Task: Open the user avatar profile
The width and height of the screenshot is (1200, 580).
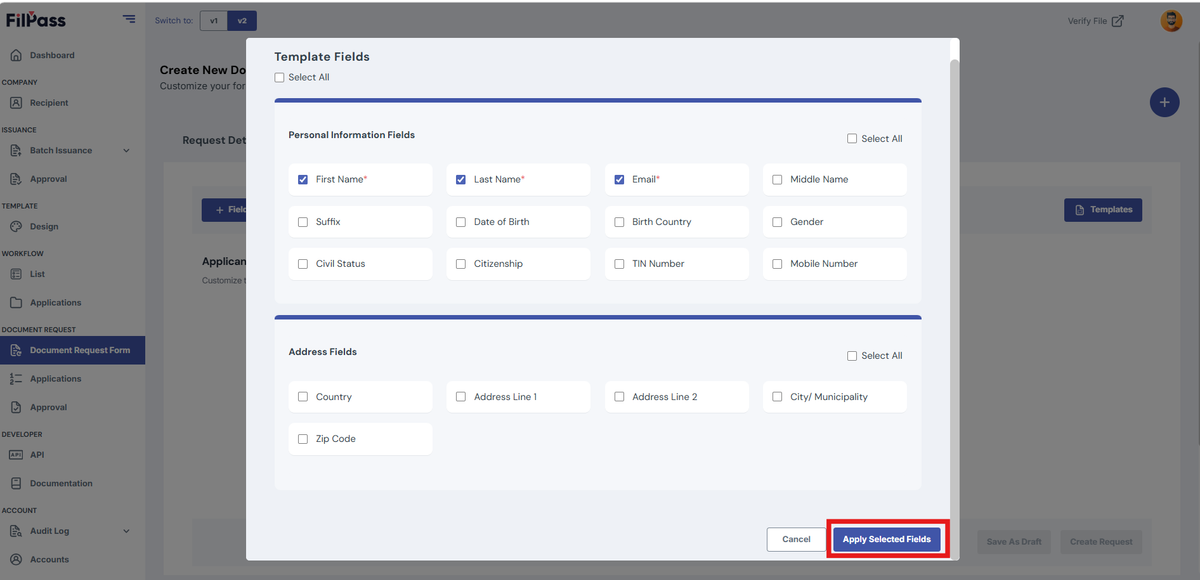Action: 1171,21
